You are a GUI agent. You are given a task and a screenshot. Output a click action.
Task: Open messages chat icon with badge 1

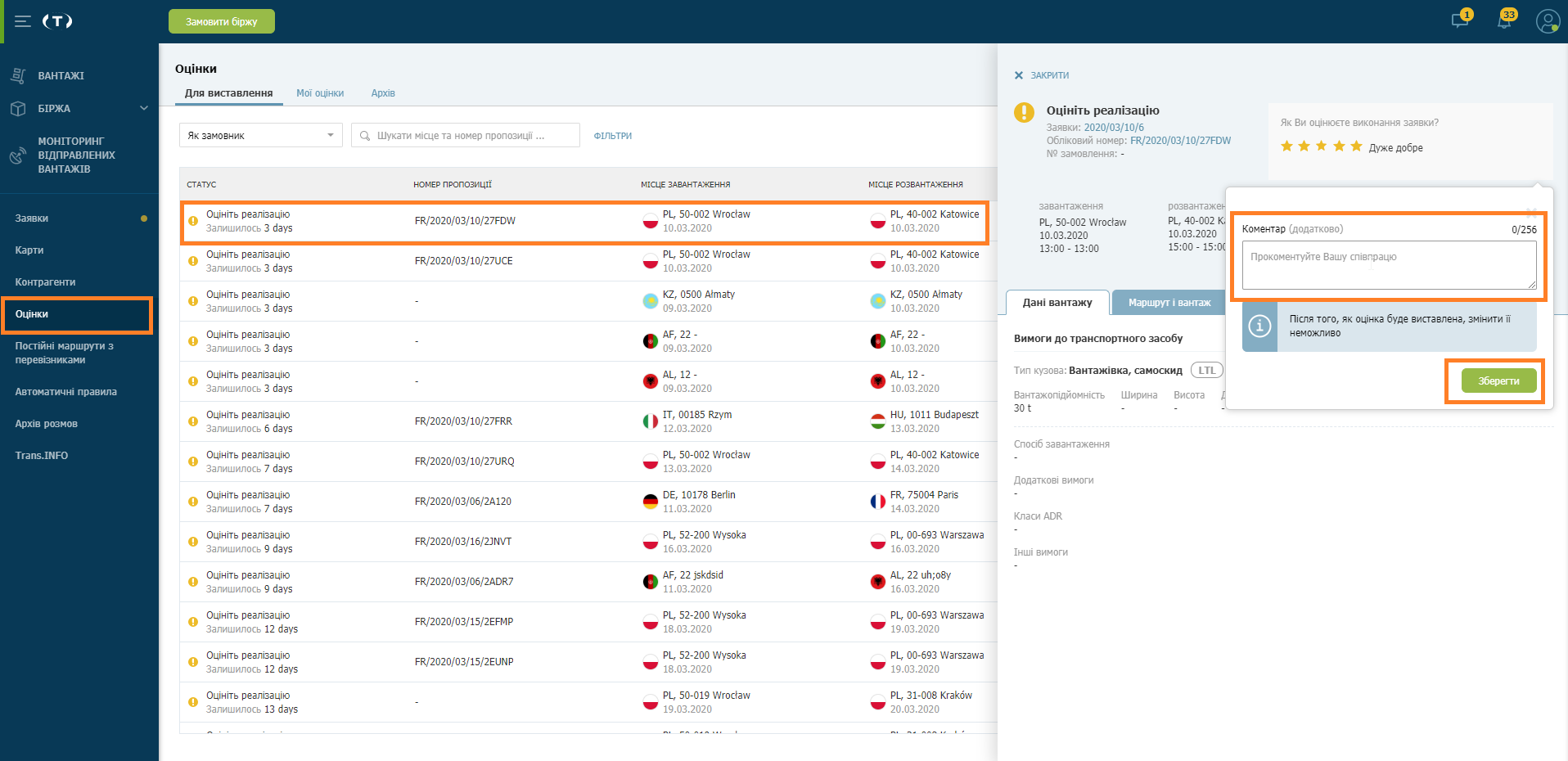tap(1460, 20)
